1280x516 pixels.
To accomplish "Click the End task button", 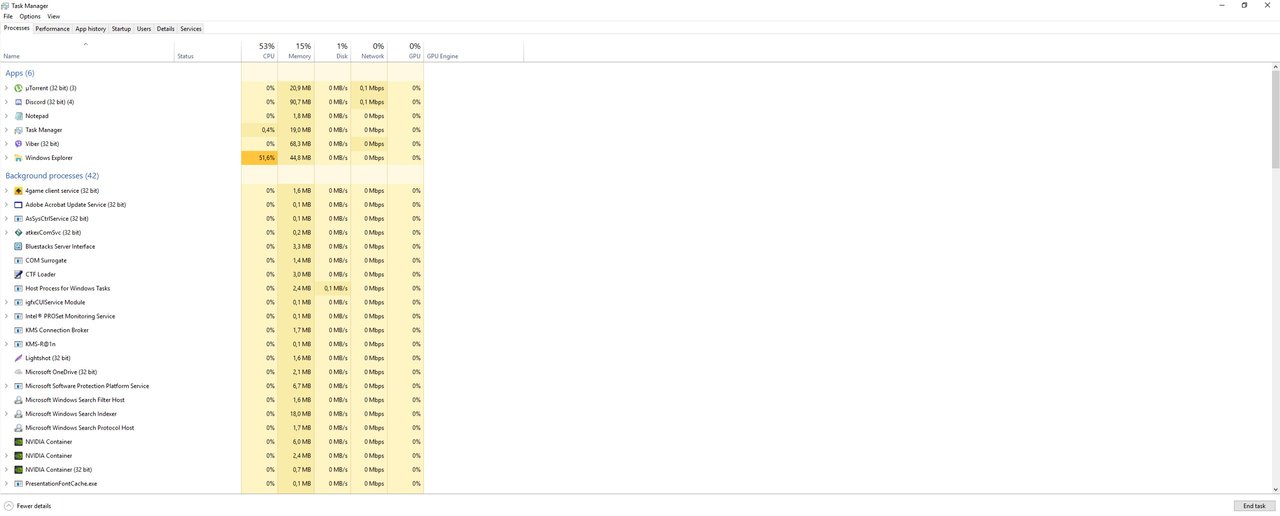I will tap(1254, 506).
